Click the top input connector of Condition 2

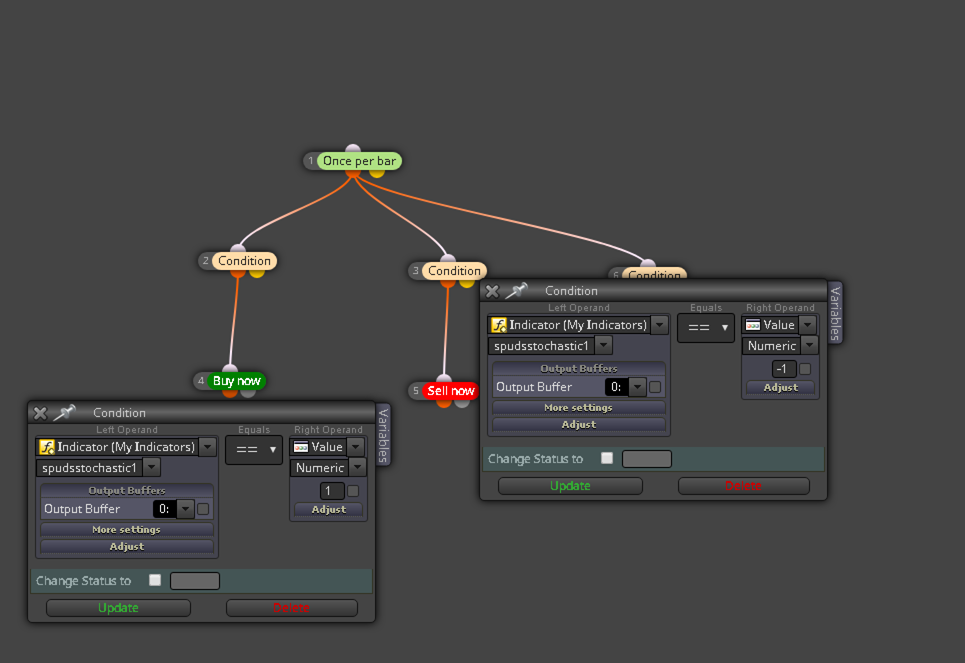(238, 248)
